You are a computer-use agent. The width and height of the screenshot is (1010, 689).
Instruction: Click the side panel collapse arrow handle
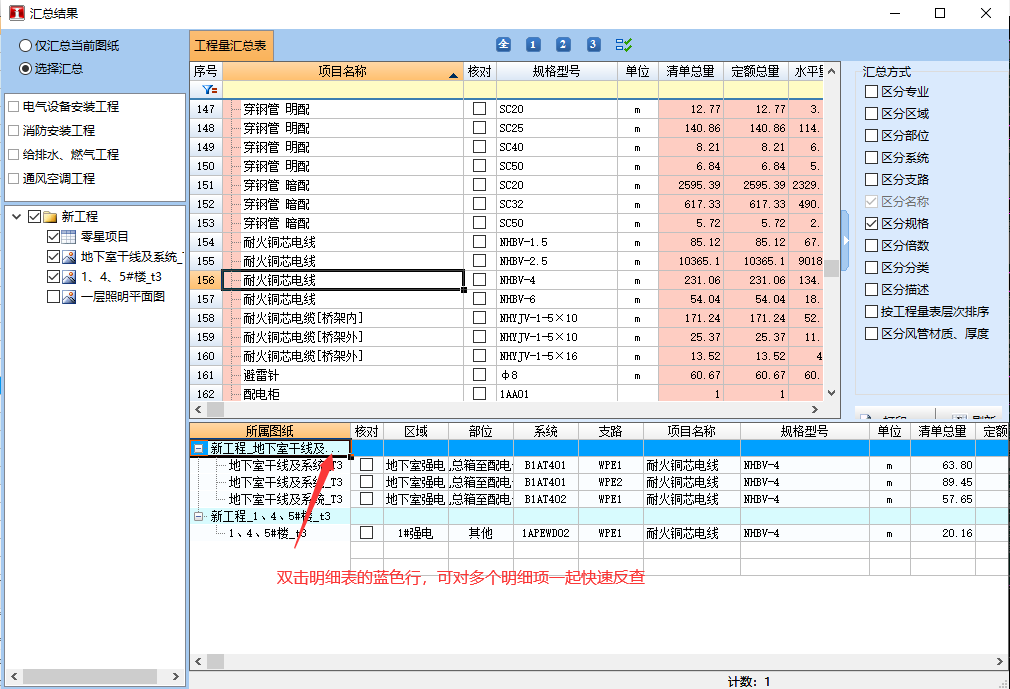(x=846, y=242)
